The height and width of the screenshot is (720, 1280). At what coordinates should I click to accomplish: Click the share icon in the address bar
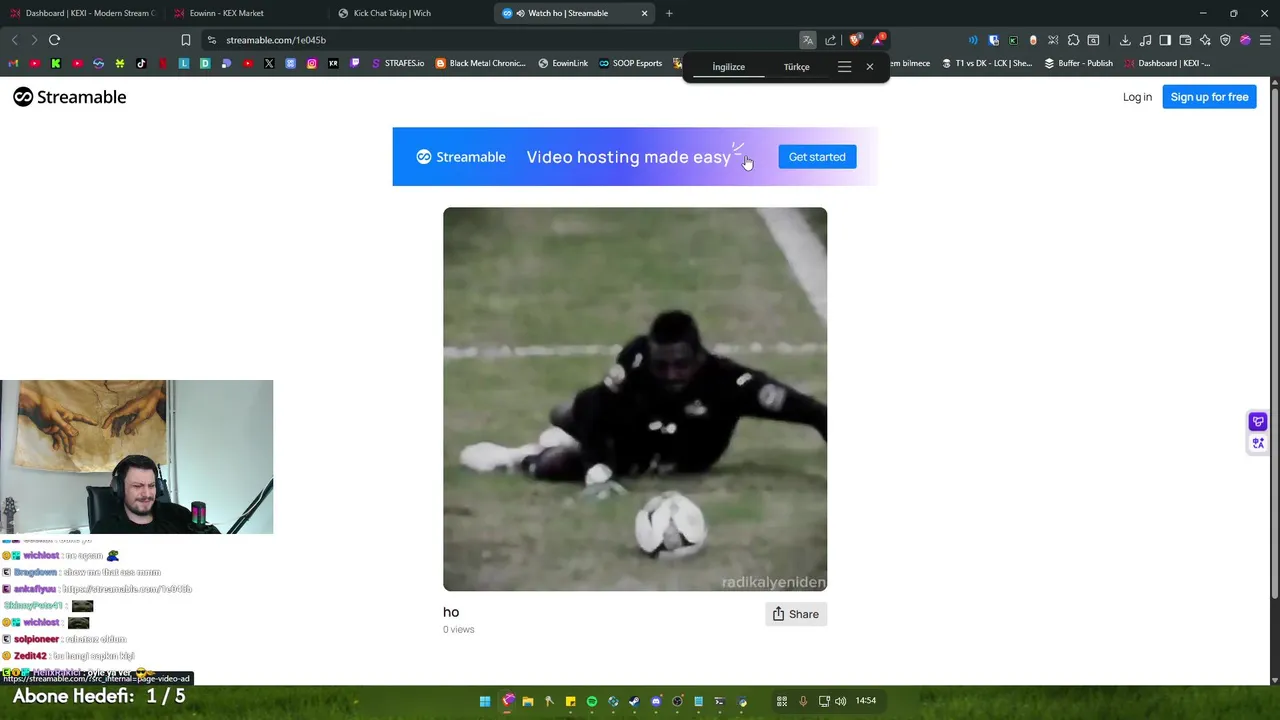click(830, 40)
